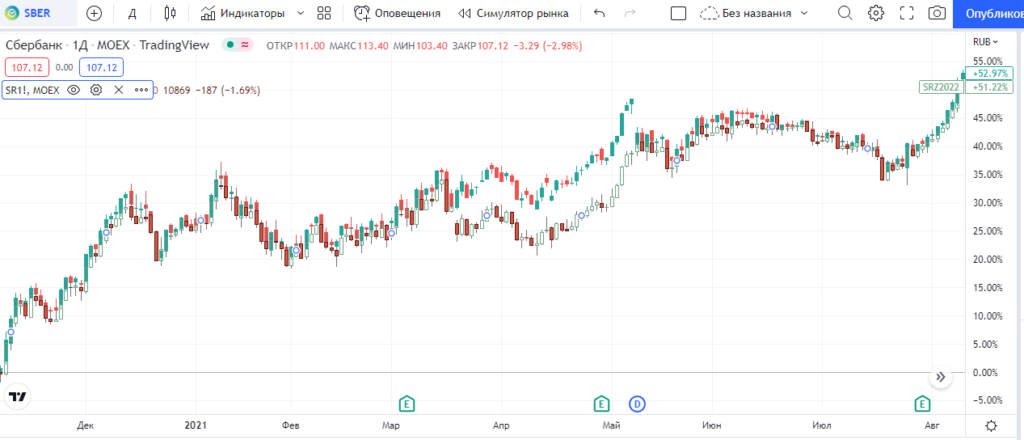Click the Дек label on the time axis

[86, 426]
